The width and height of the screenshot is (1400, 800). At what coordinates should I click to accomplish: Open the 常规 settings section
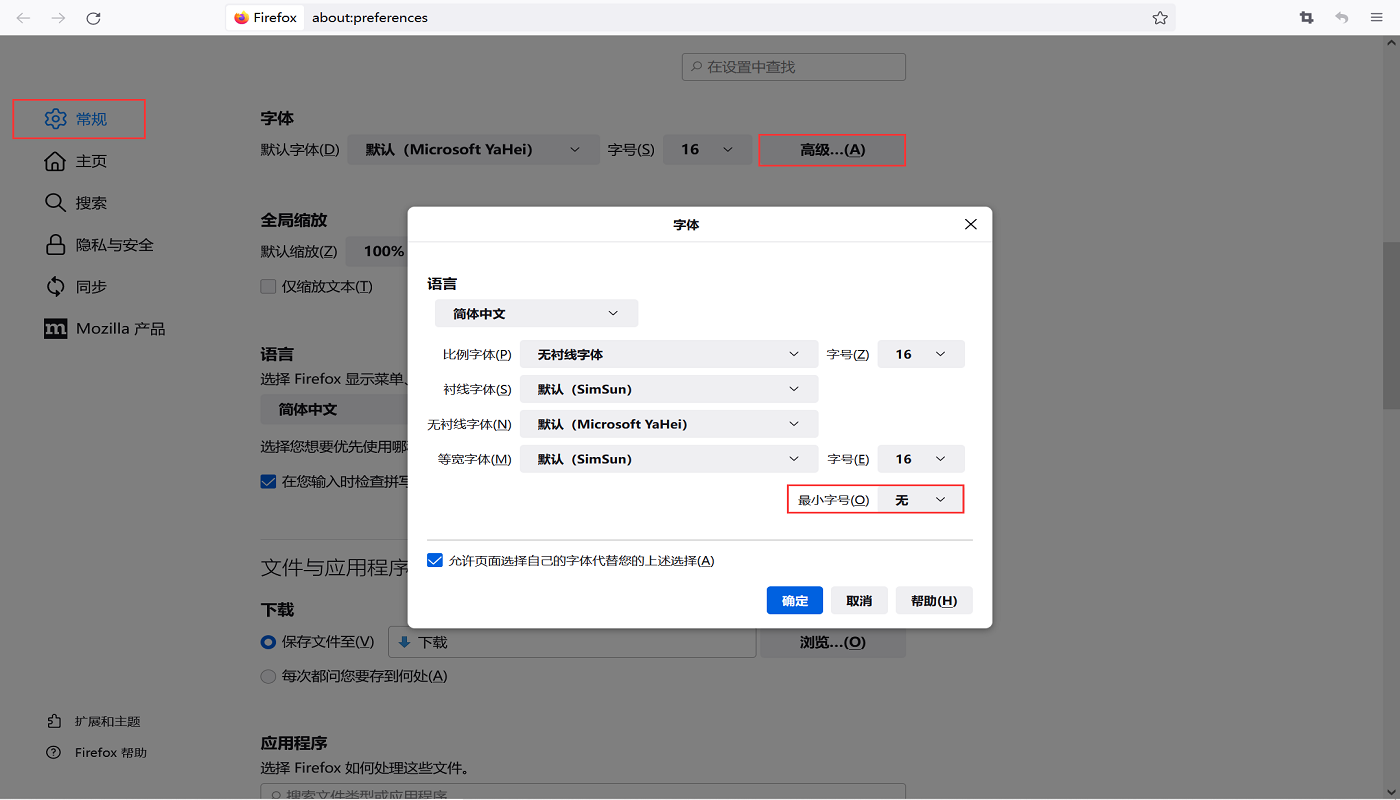[x=78, y=119]
